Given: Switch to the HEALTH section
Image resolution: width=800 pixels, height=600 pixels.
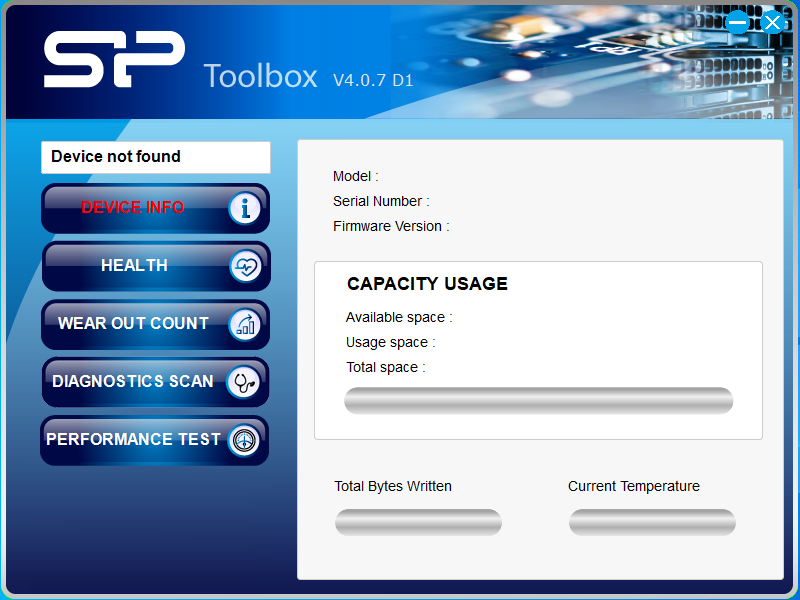Looking at the screenshot, I should (156, 266).
